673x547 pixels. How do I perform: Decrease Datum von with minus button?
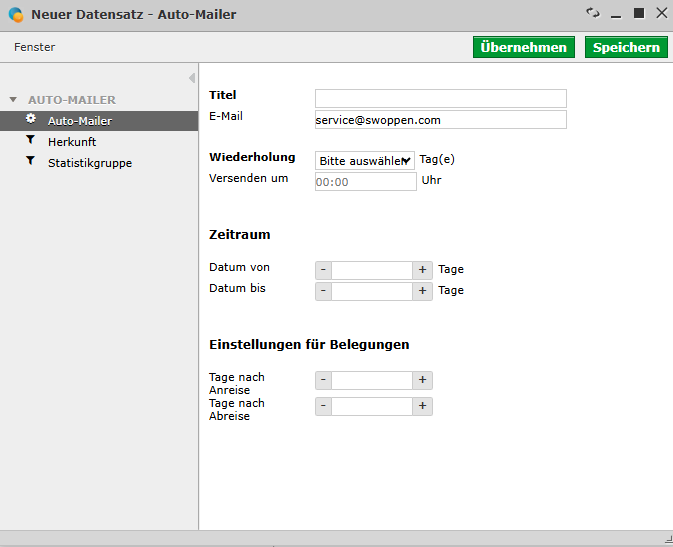(x=323, y=270)
